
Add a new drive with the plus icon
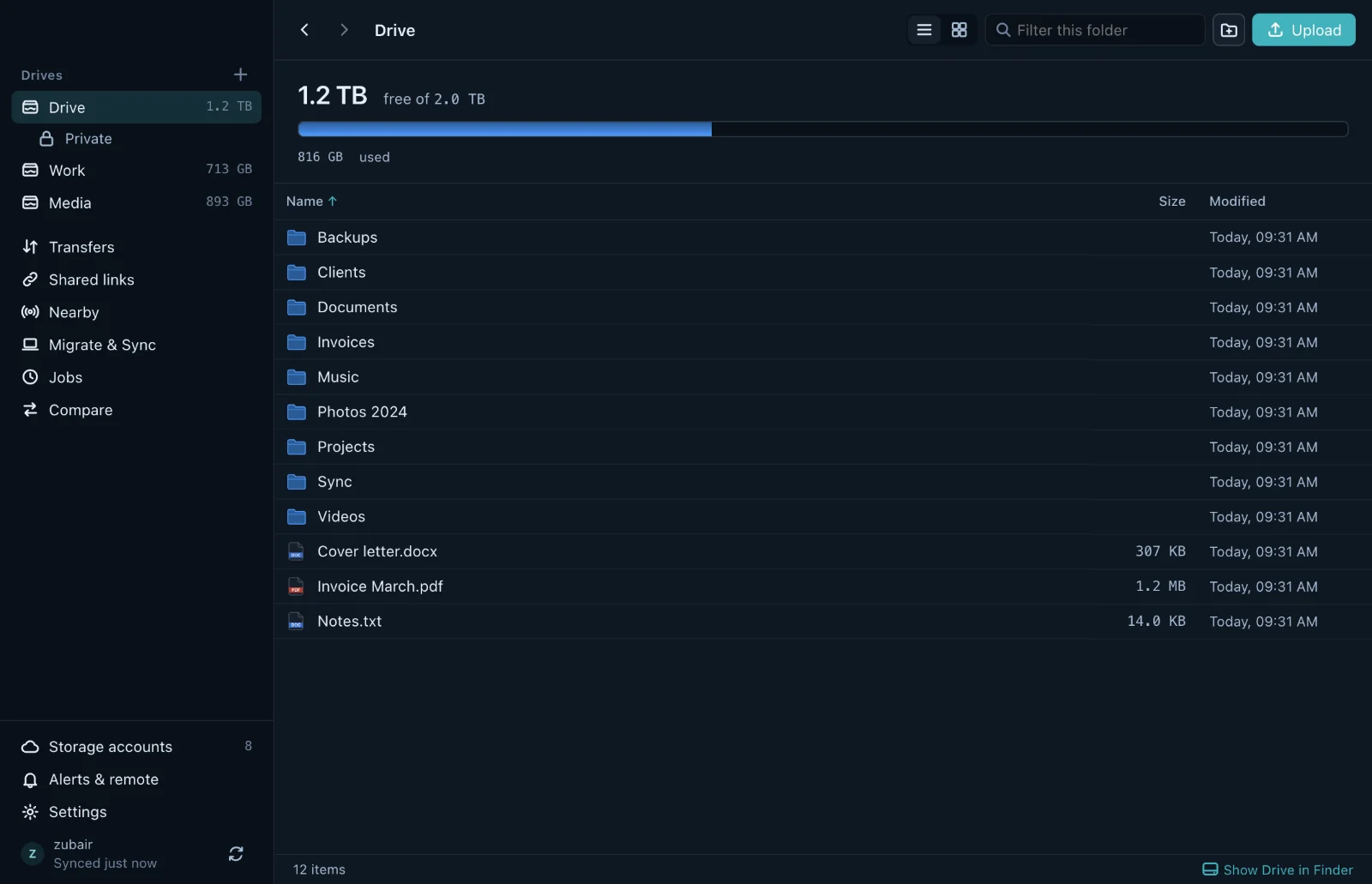(x=241, y=75)
